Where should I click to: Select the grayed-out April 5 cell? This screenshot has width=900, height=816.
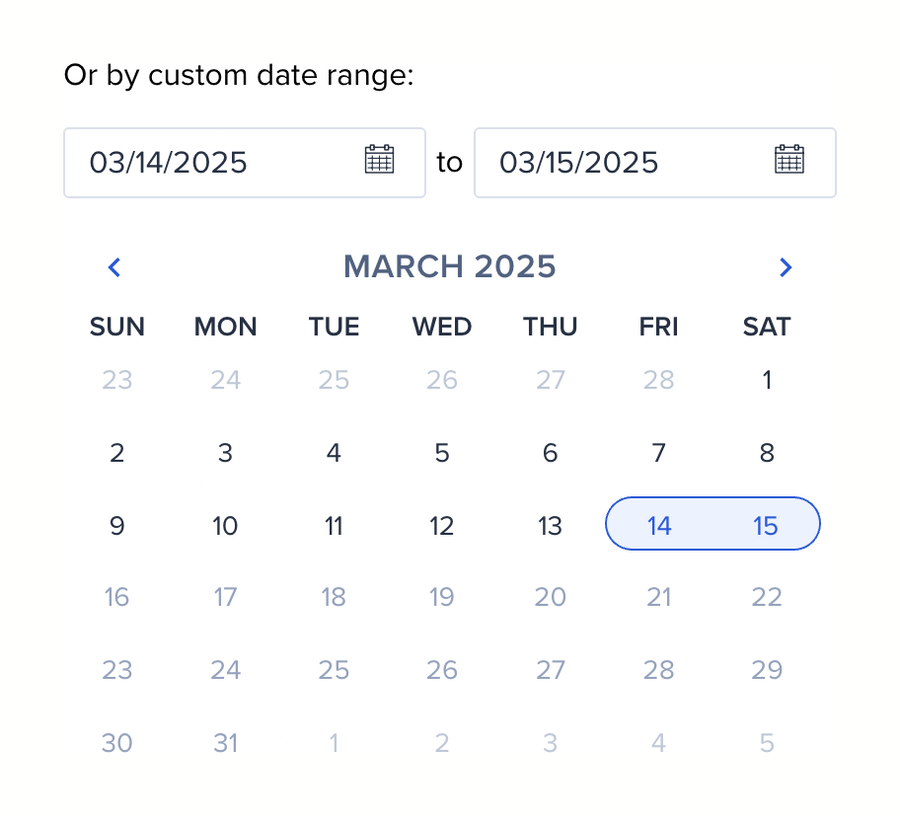[x=767, y=743]
